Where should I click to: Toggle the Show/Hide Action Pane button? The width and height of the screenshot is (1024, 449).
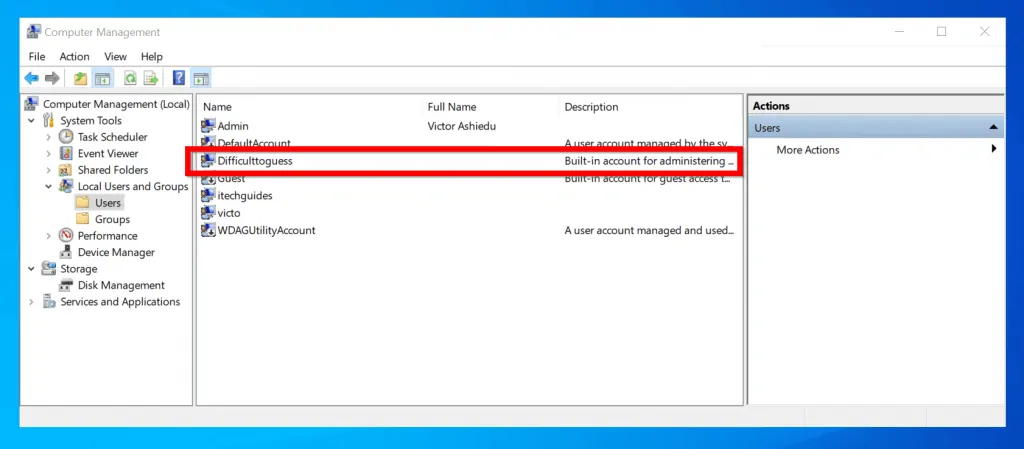click(200, 78)
